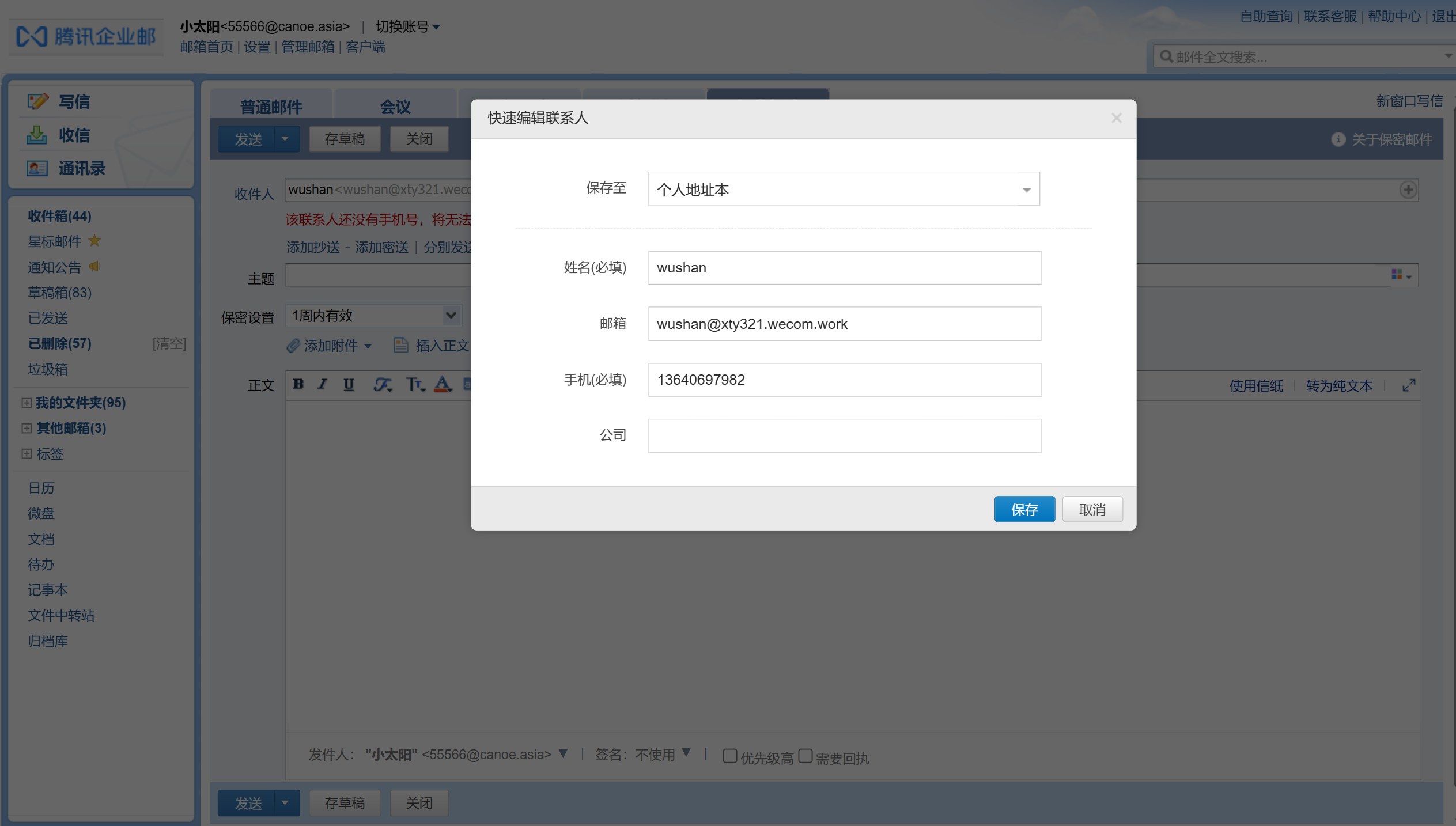
Task: Click the 取消 button in dialog
Action: 1092,509
